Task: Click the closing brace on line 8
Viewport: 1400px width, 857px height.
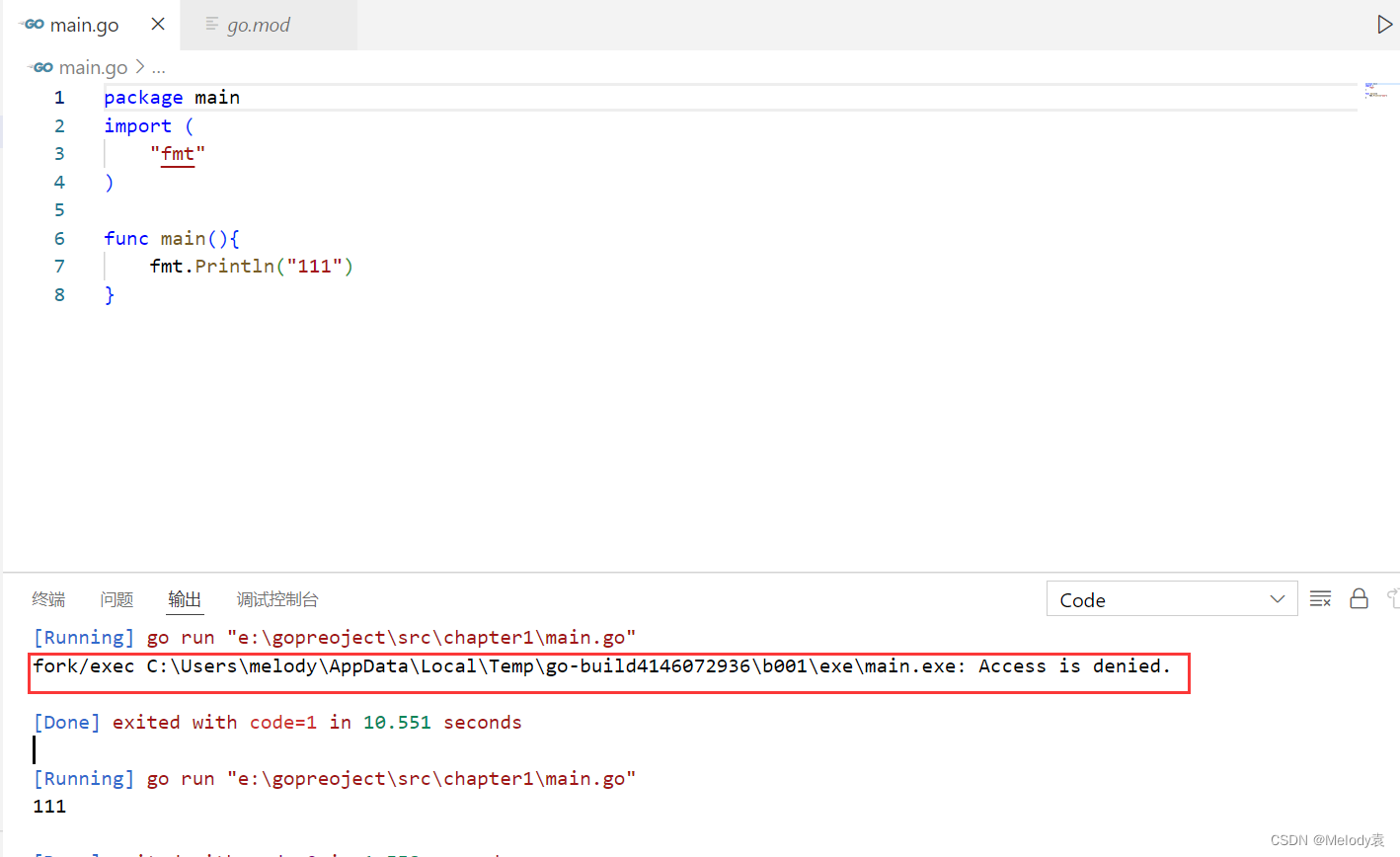Action: [x=110, y=294]
